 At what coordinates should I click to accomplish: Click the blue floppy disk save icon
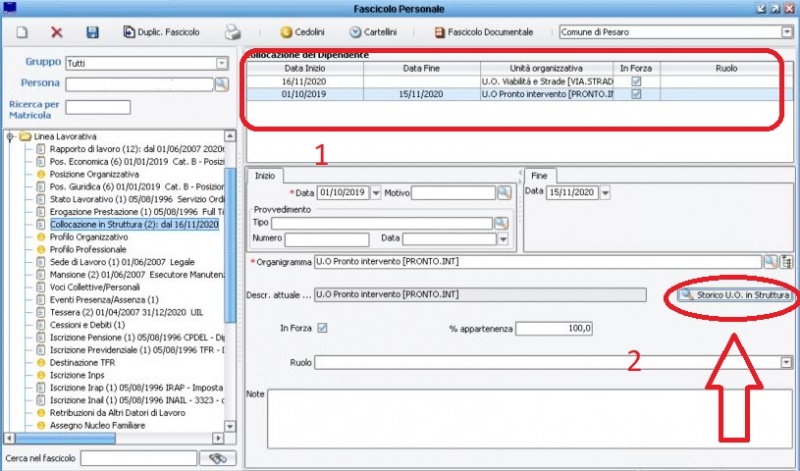(92, 32)
